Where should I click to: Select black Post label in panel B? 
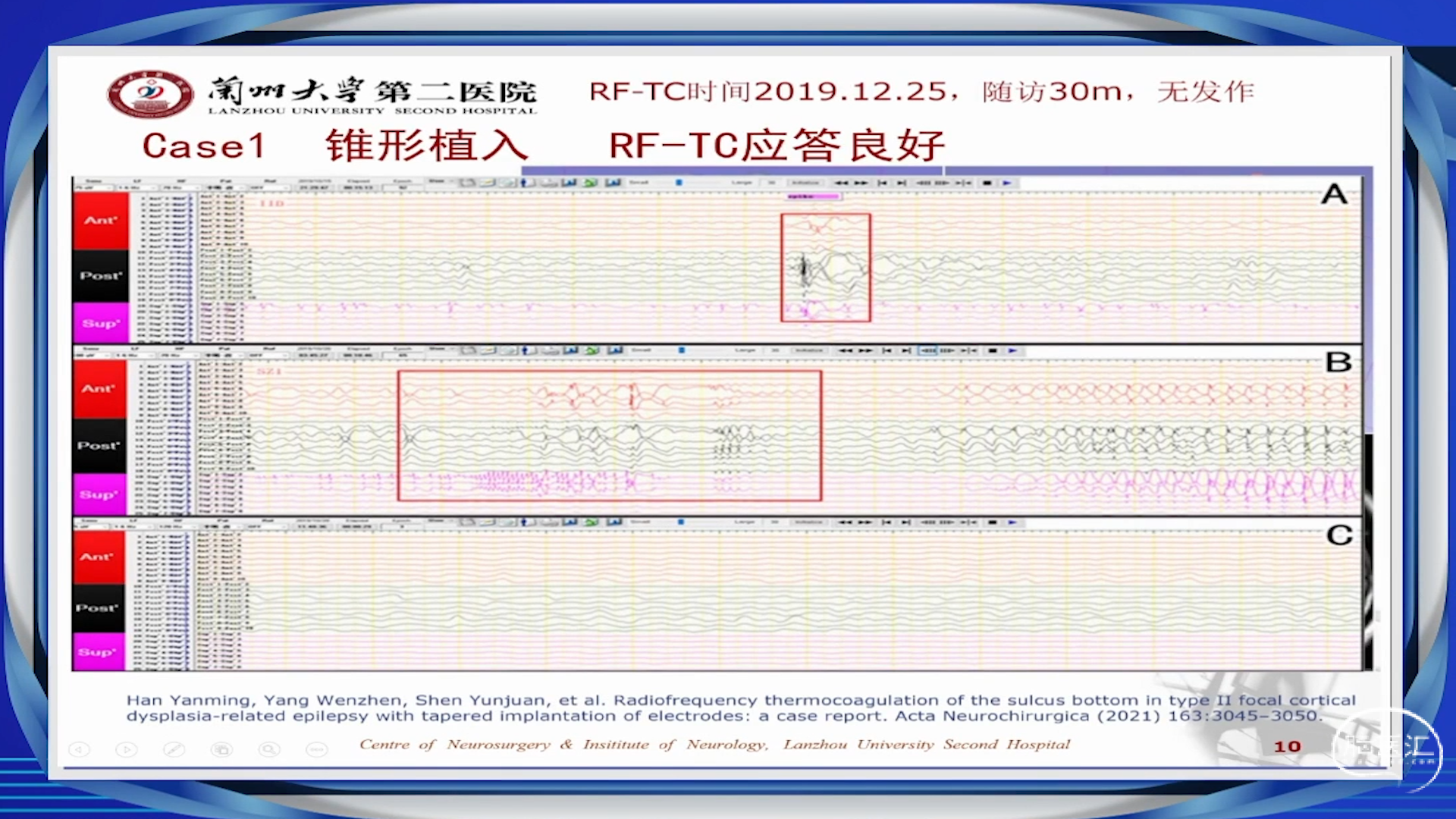pos(99,446)
